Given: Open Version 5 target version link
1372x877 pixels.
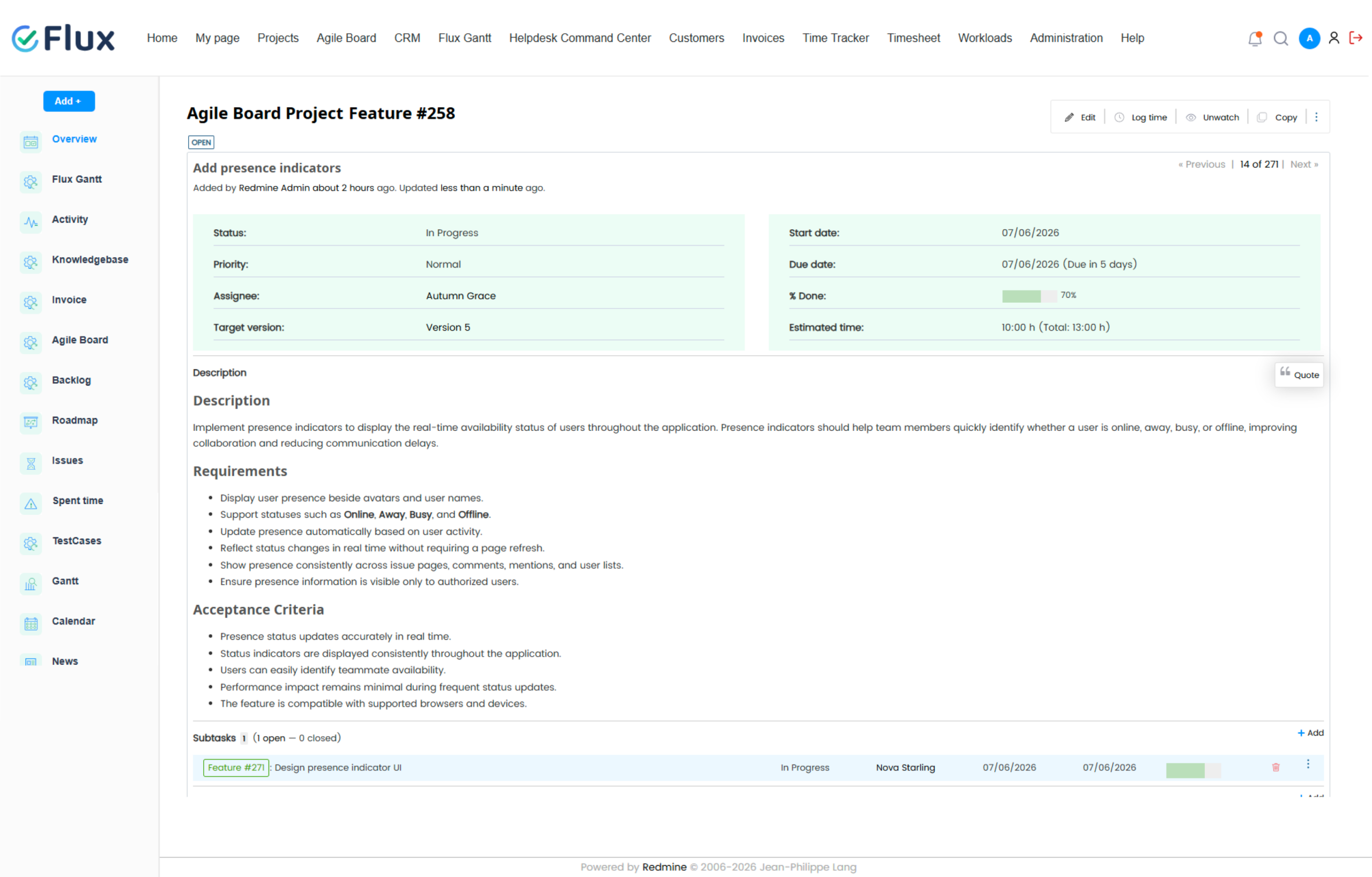Looking at the screenshot, I should click(448, 327).
